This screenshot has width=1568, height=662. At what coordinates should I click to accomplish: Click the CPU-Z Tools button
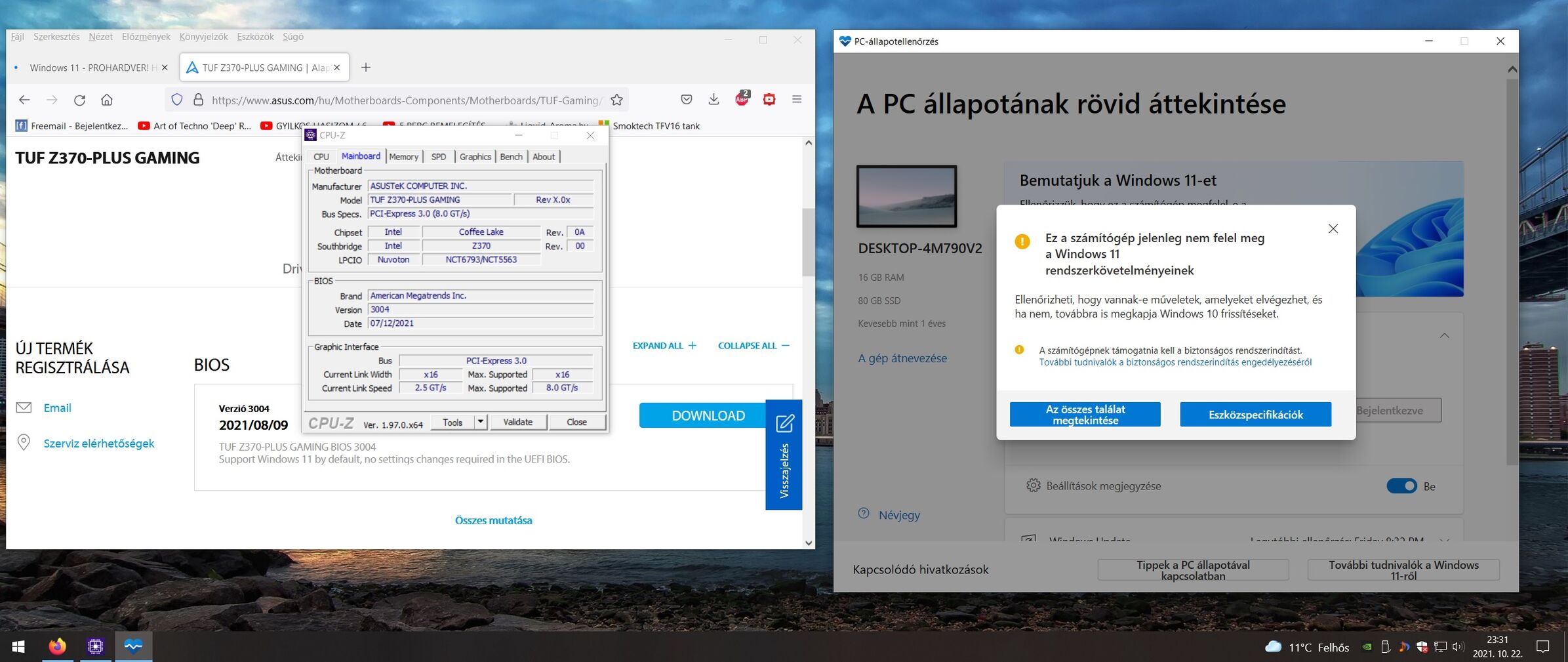(x=452, y=422)
